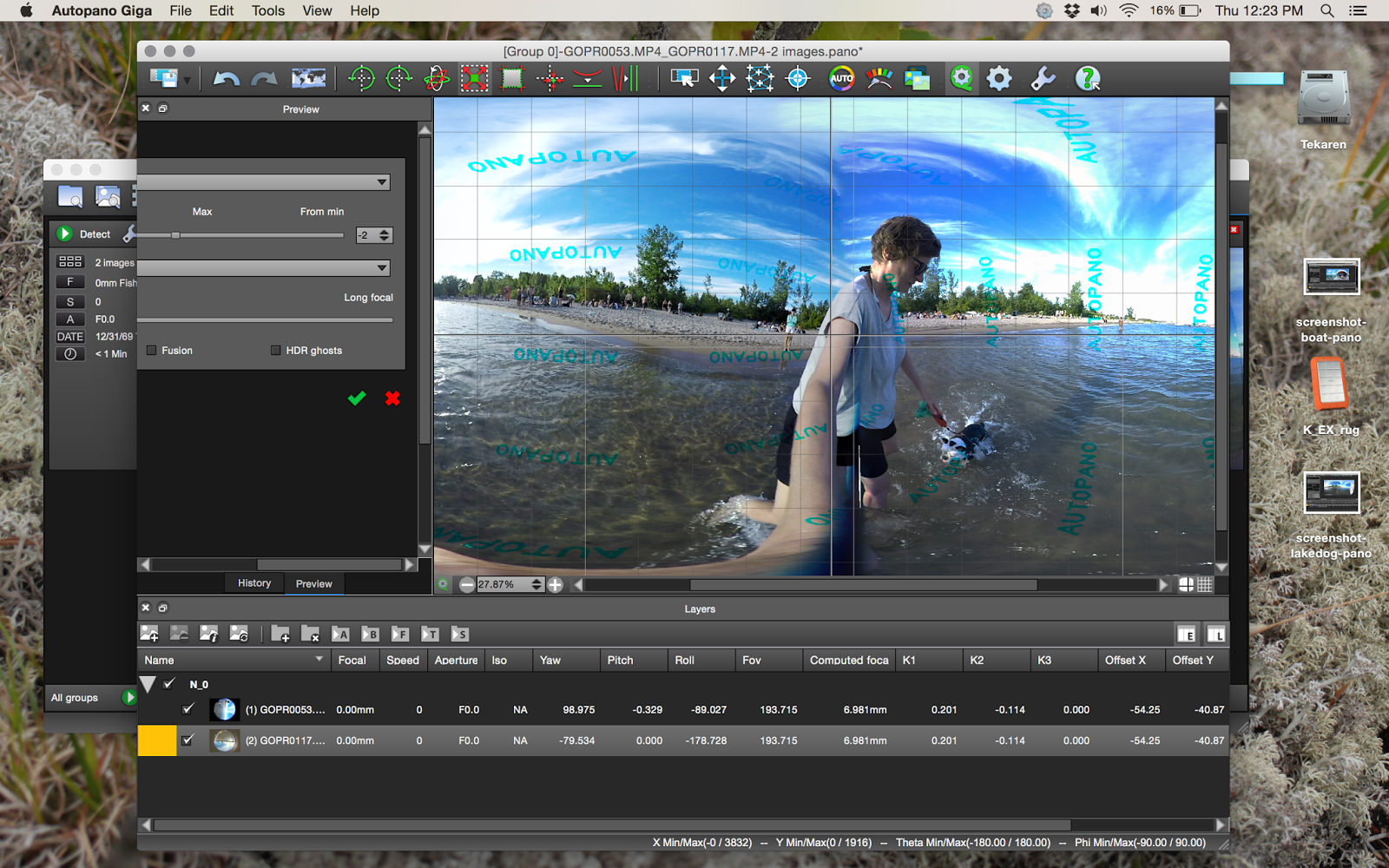Open the top dropdown in Preview panel

pos(264,182)
